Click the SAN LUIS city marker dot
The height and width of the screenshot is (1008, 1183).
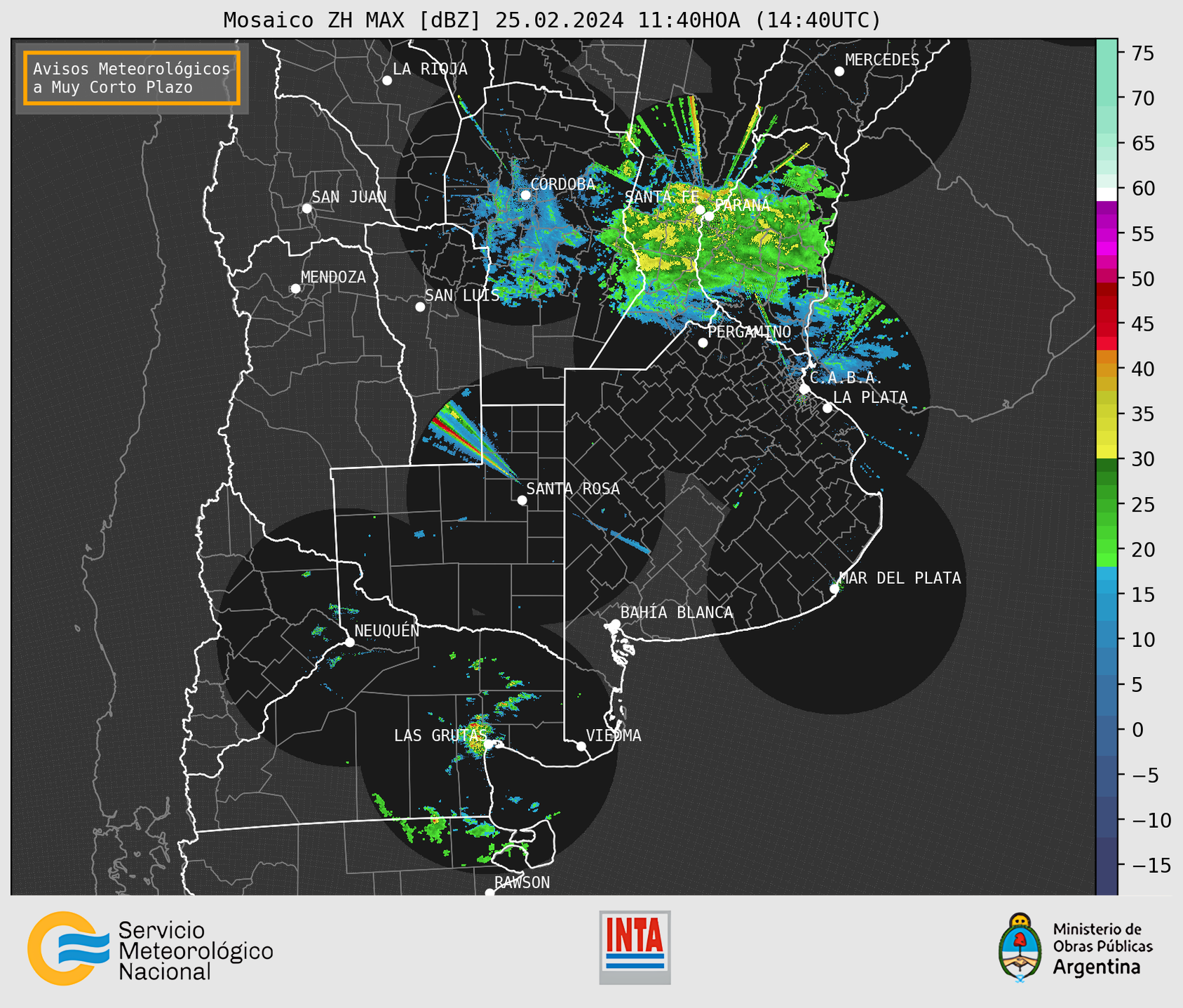[420, 307]
